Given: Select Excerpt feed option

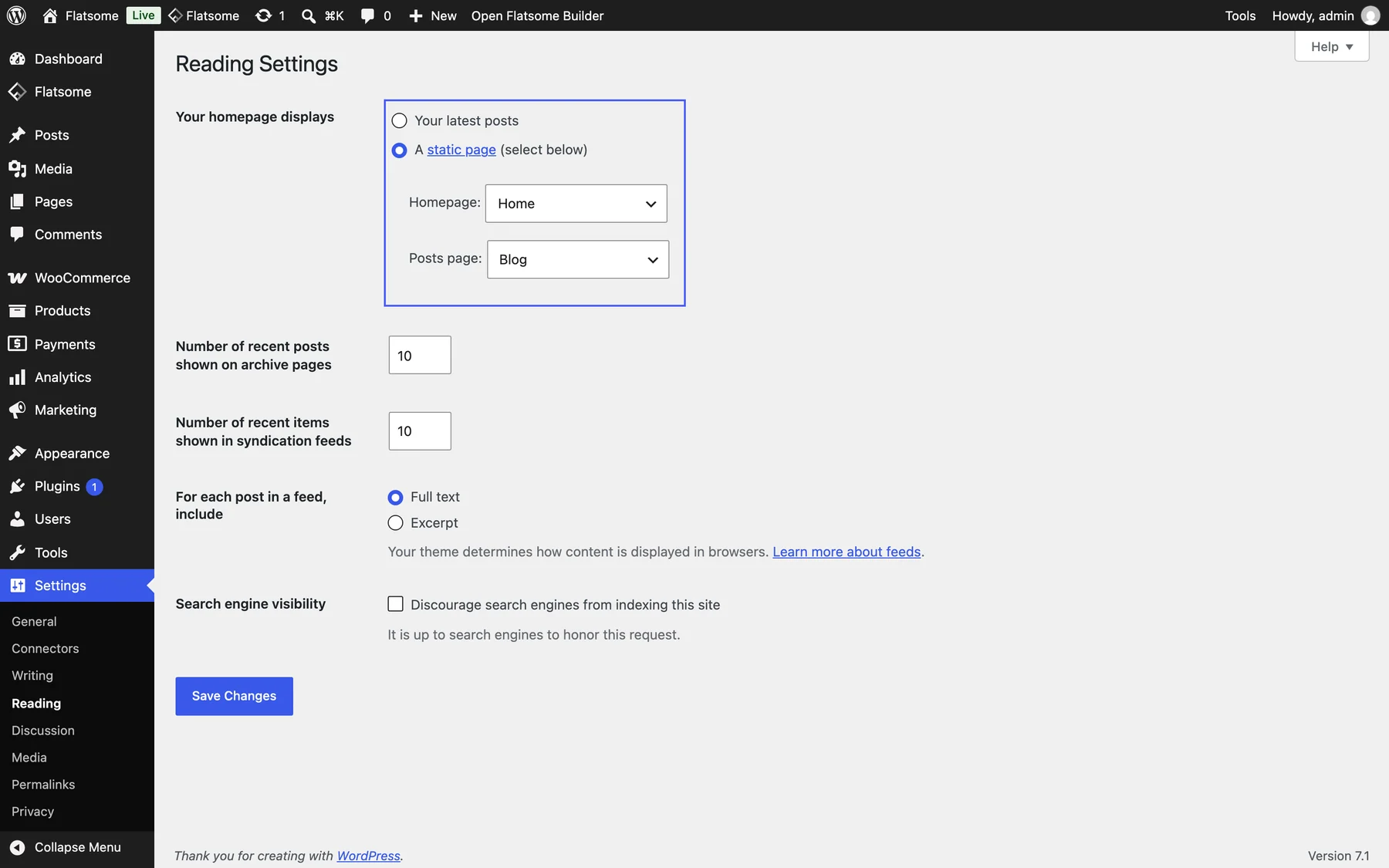Looking at the screenshot, I should pos(395,523).
